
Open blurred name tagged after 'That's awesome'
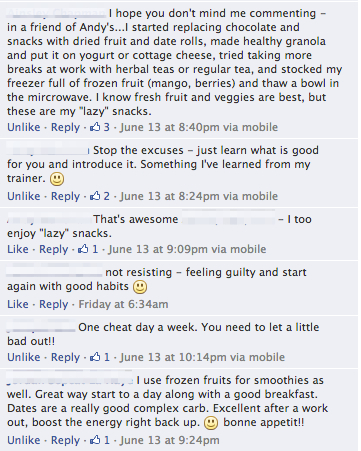point(228,219)
